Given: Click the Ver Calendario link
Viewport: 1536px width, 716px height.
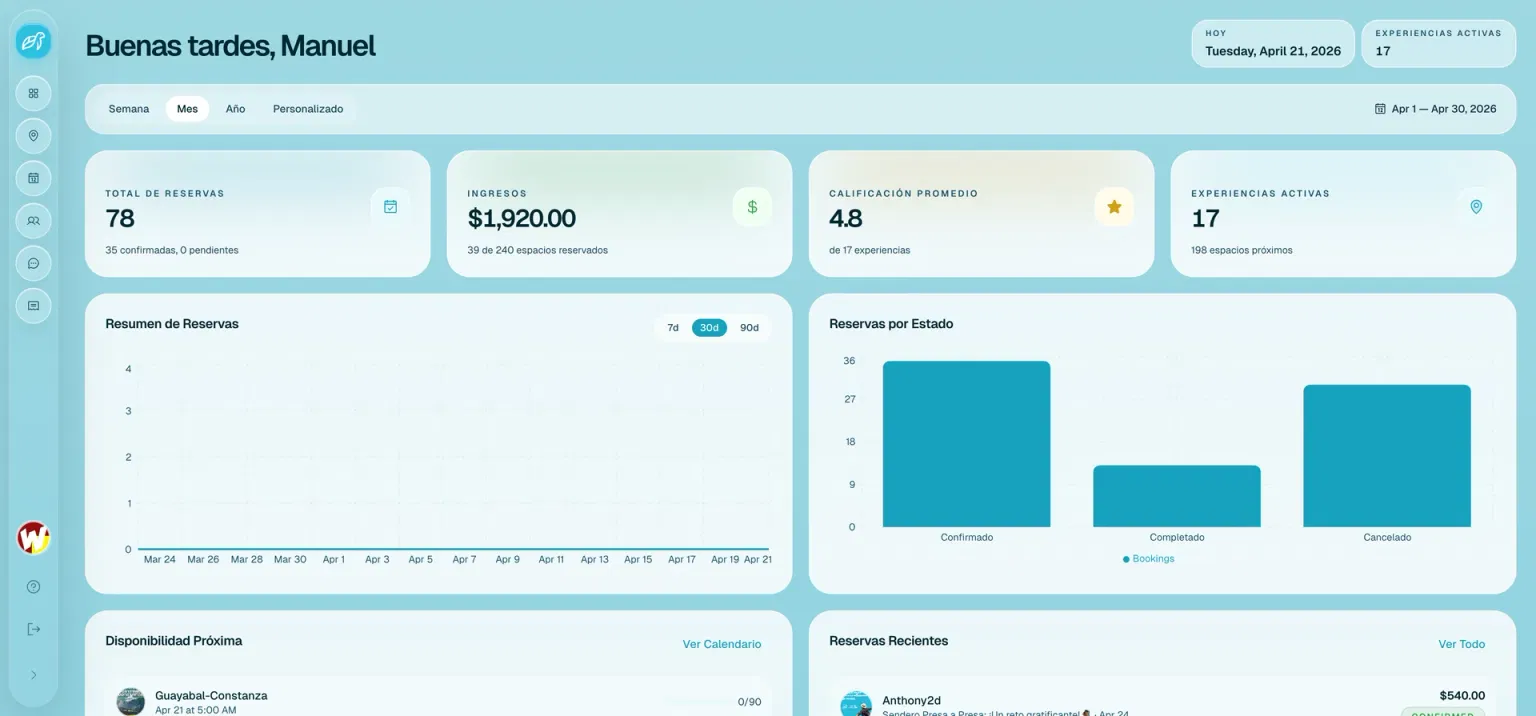Looking at the screenshot, I should pos(722,644).
